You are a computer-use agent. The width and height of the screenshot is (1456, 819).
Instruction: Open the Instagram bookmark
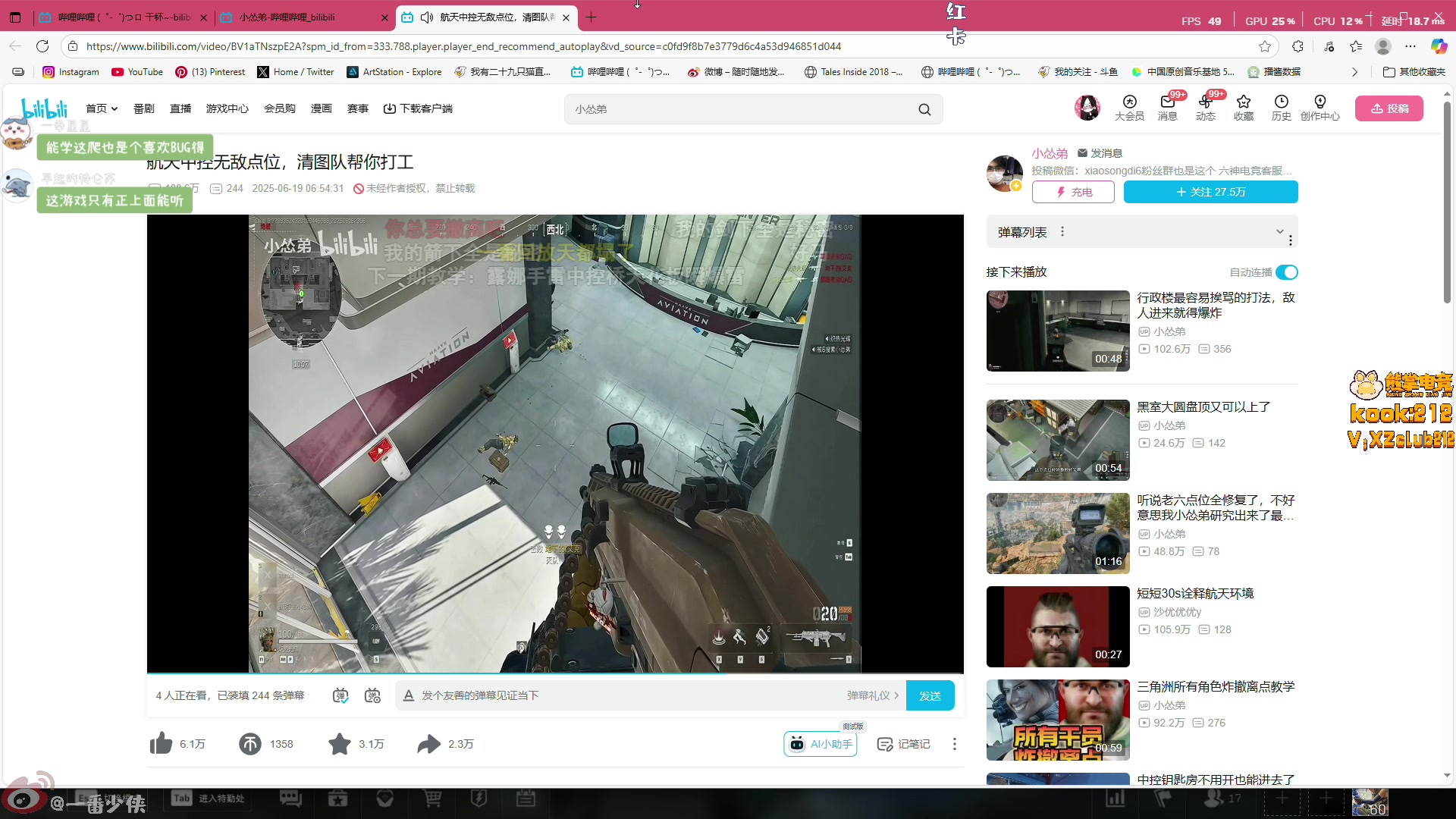coord(71,72)
